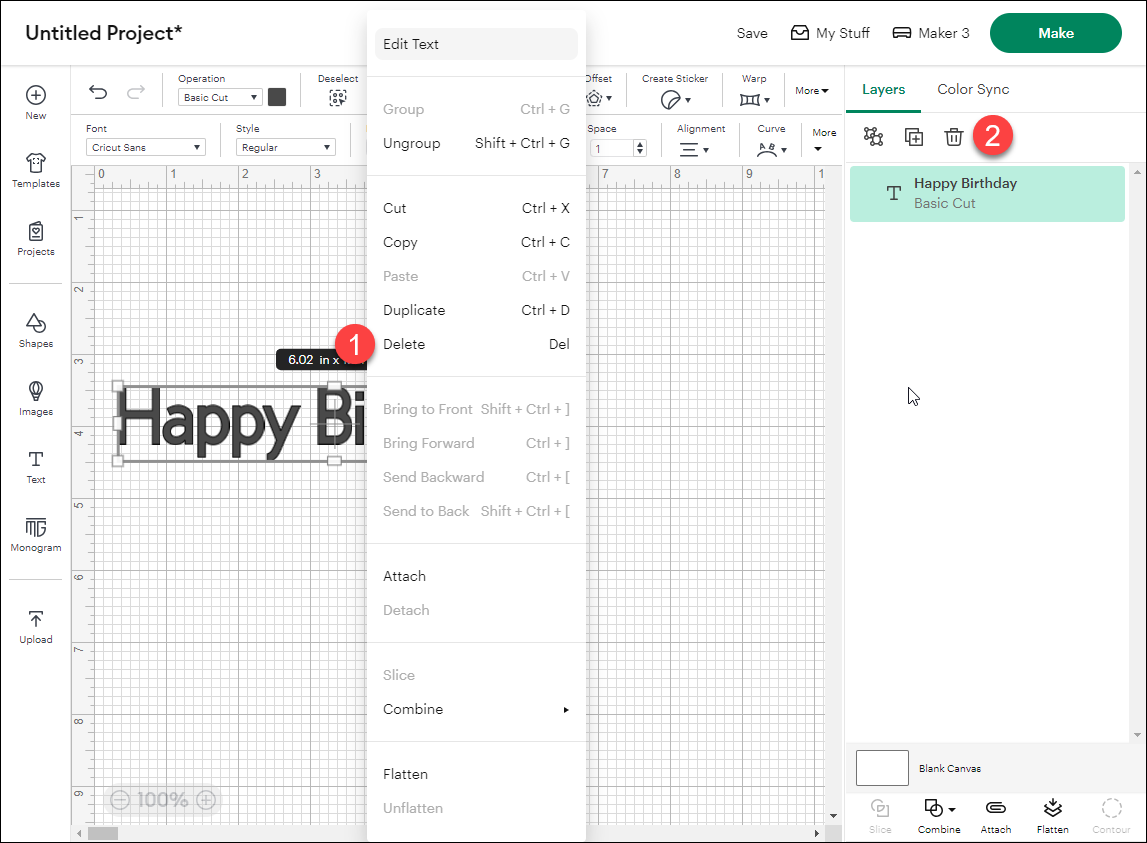Click the green Make button

[1056, 33]
